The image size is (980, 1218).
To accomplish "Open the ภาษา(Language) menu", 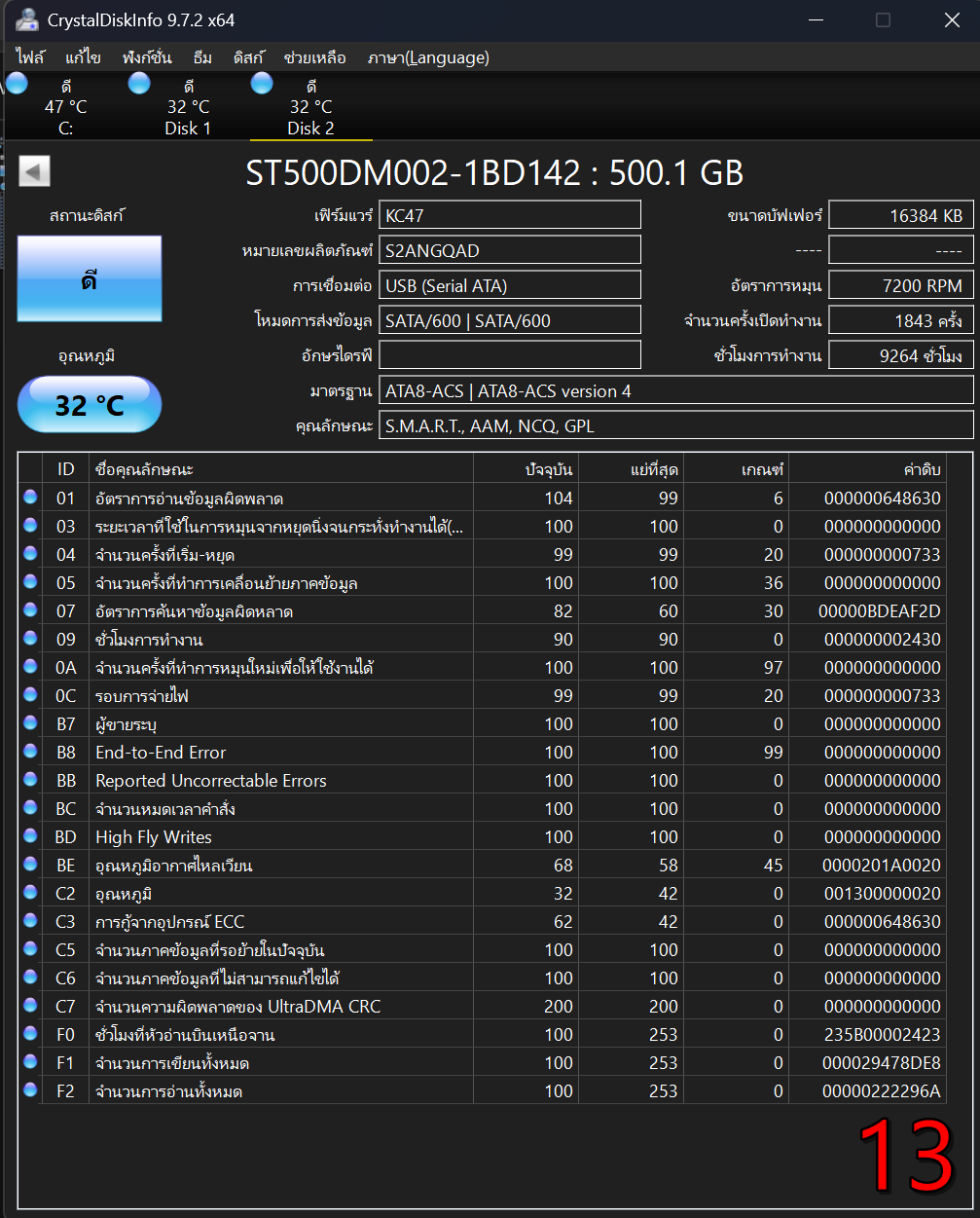I will click(428, 57).
